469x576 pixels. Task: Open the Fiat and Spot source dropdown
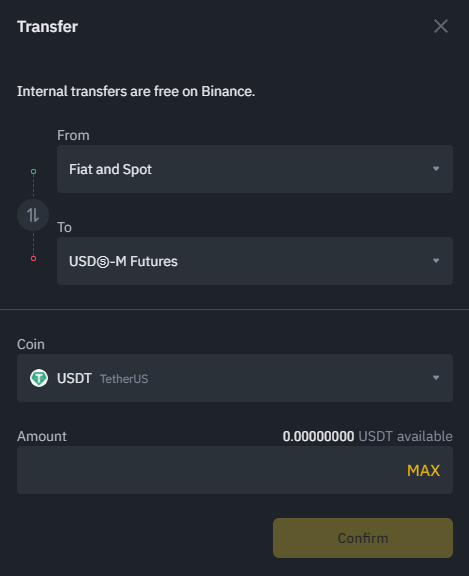255,169
